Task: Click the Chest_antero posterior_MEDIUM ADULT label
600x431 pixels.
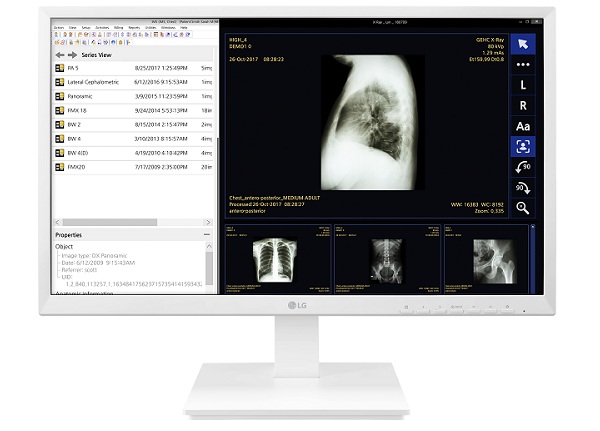Action: point(274,198)
